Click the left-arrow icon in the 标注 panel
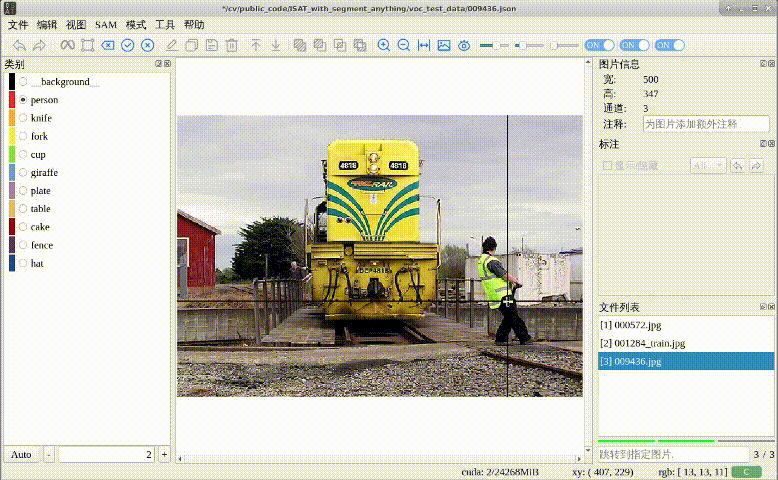This screenshot has height=480, width=778. [x=738, y=166]
